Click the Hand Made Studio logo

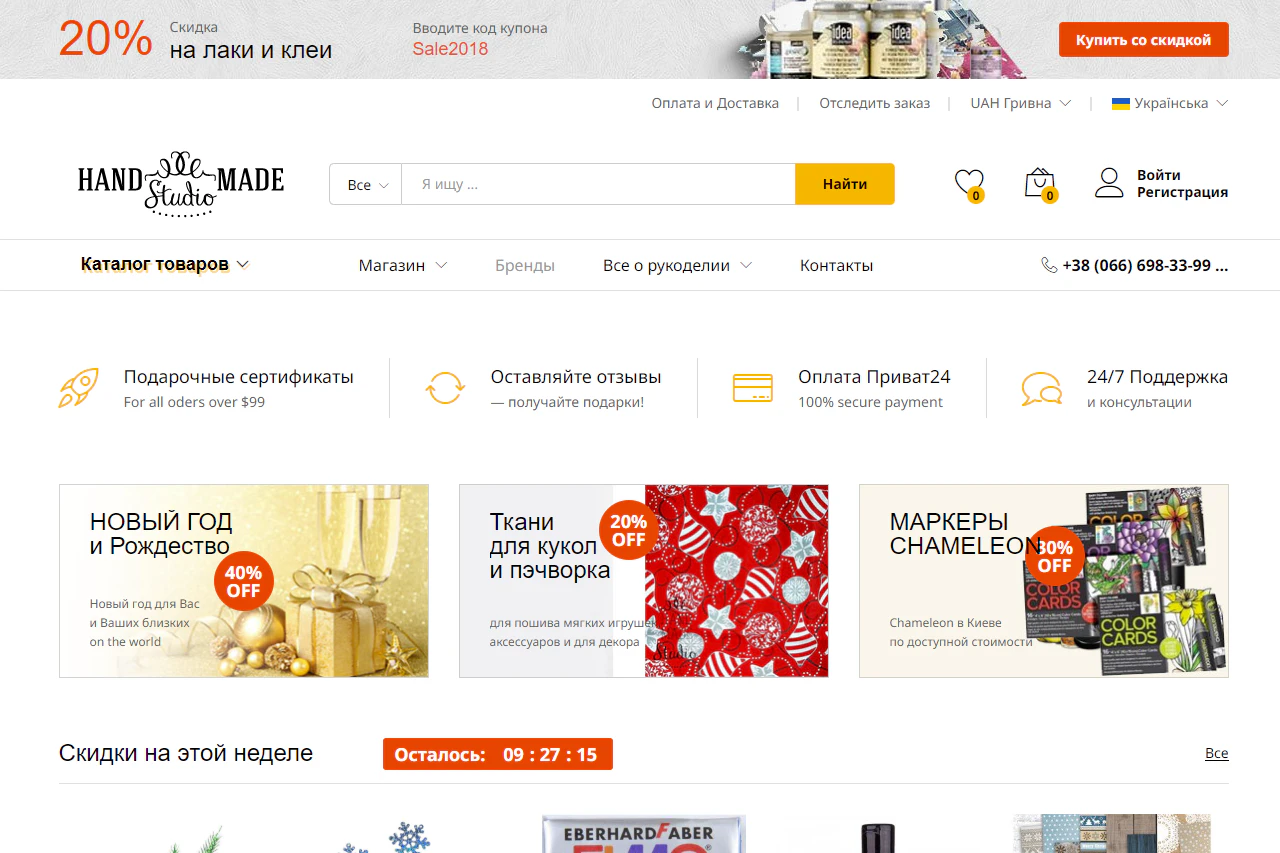pyautogui.click(x=181, y=183)
